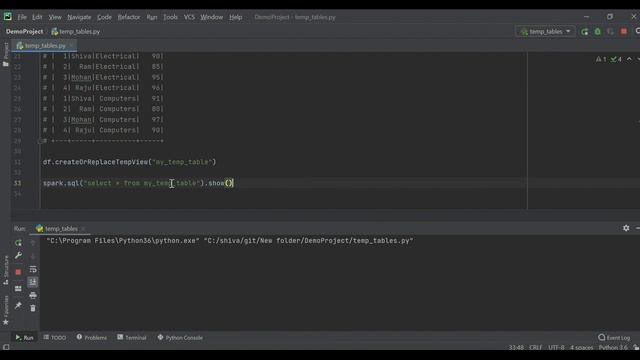Viewport: 640px width, 360px height.
Task: Open the Problems tool window
Action: 91,338
